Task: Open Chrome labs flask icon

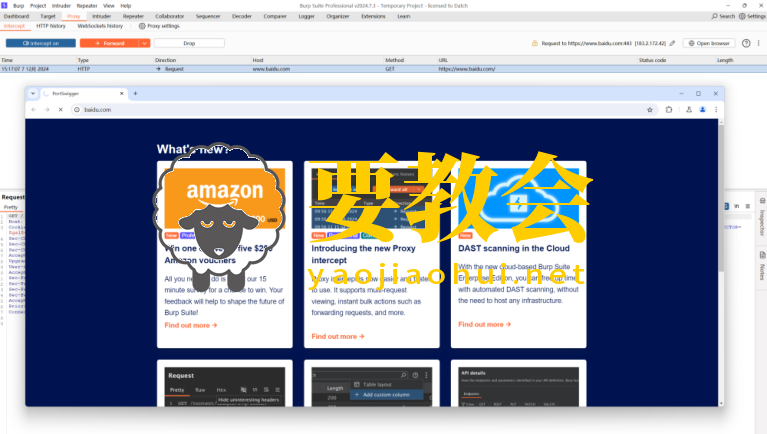Action: 689,110
